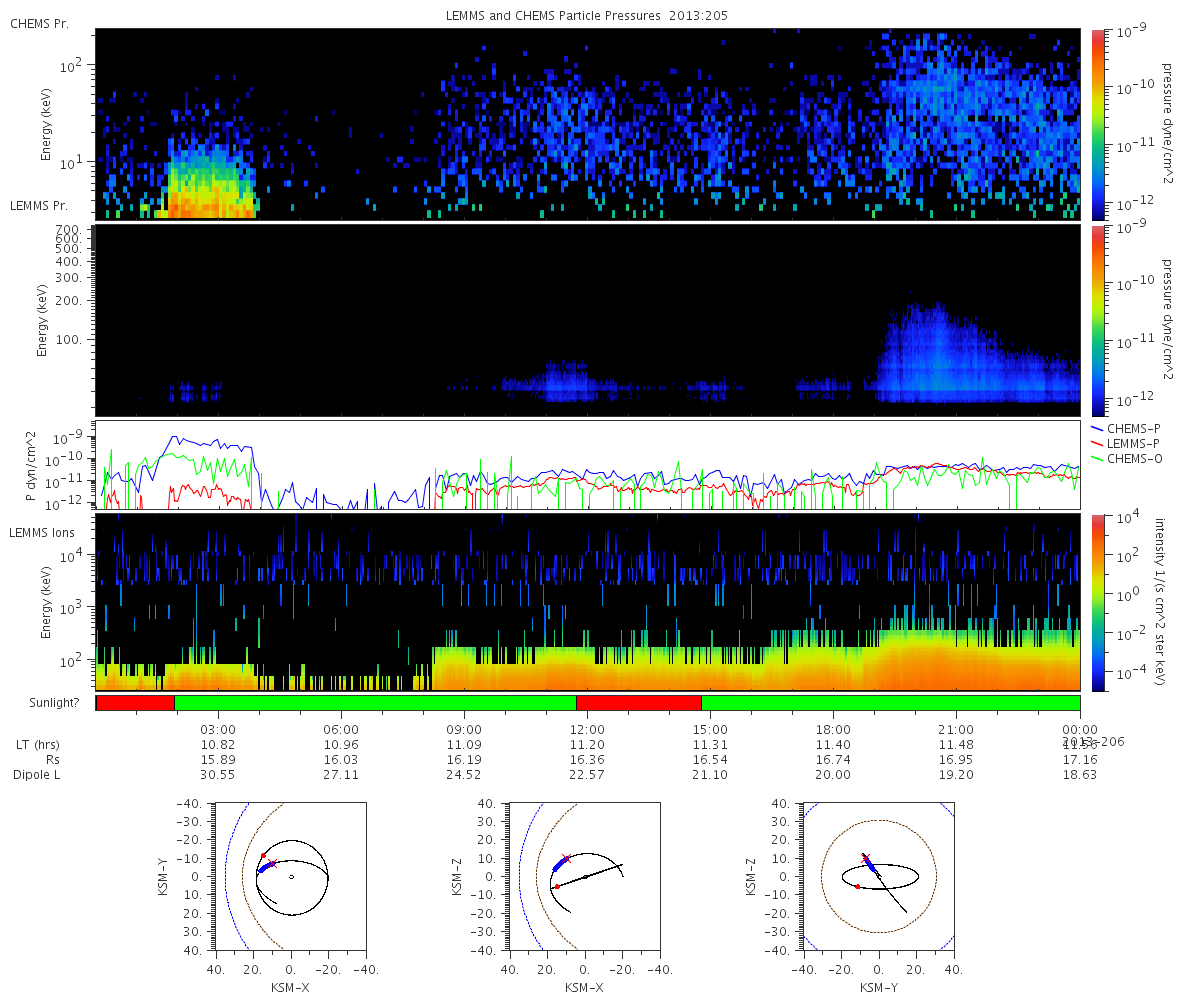
Task: Select the "CHEMS Pr." panel label
Action: pyautogui.click(x=39, y=23)
